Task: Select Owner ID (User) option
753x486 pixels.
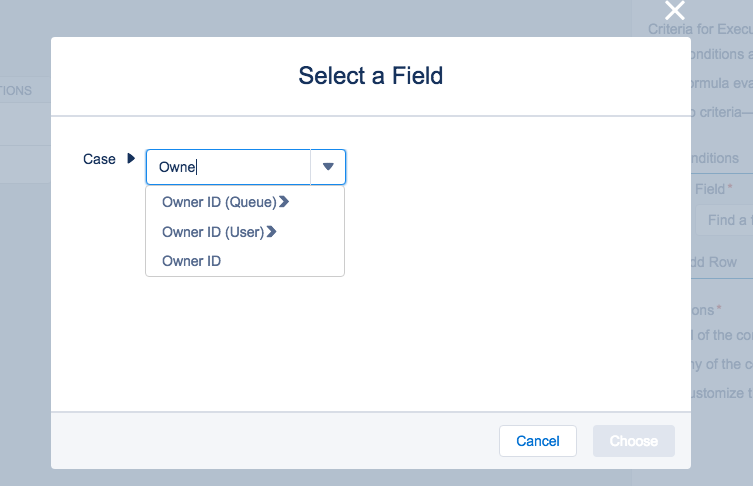Action: tap(213, 232)
